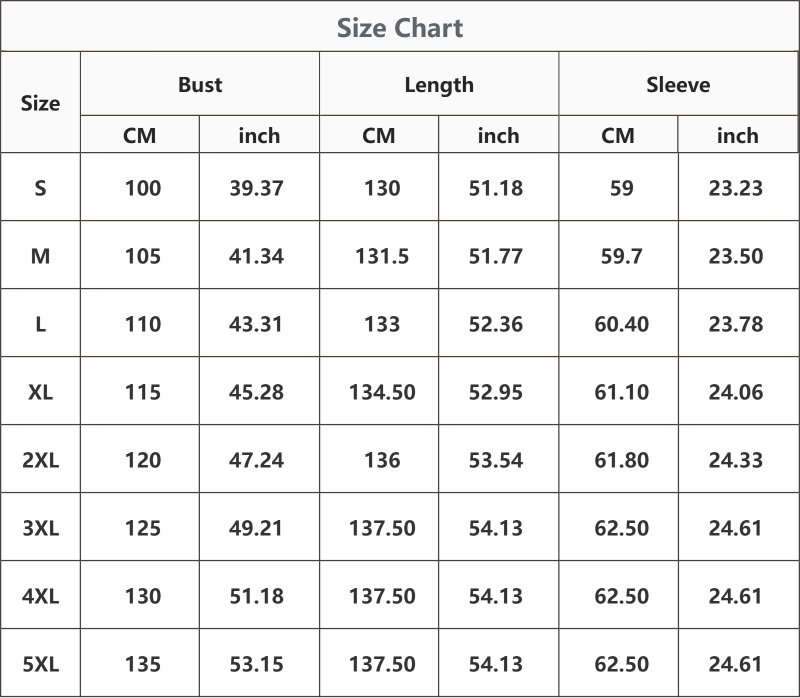Click the 2XL size row label
The width and height of the screenshot is (800, 698).
[40, 460]
